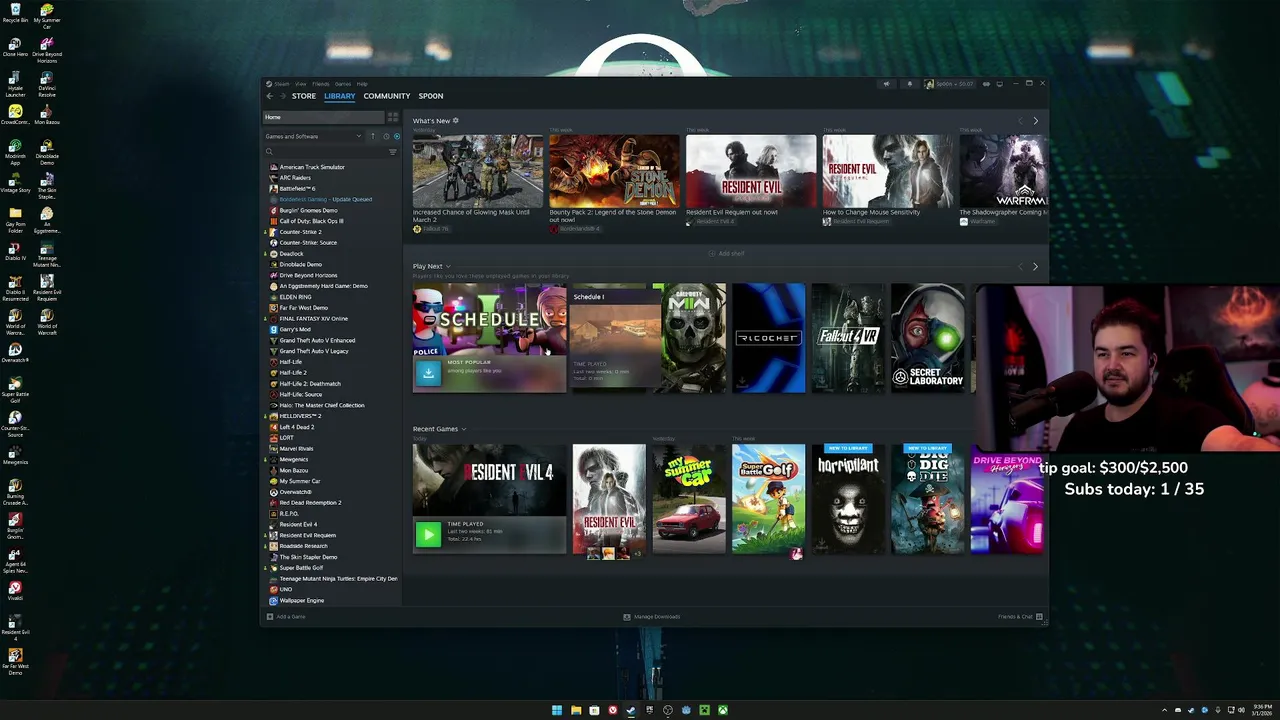Click the recent activity clock filter icon
Viewport: 1280px width, 720px height.
(x=386, y=136)
